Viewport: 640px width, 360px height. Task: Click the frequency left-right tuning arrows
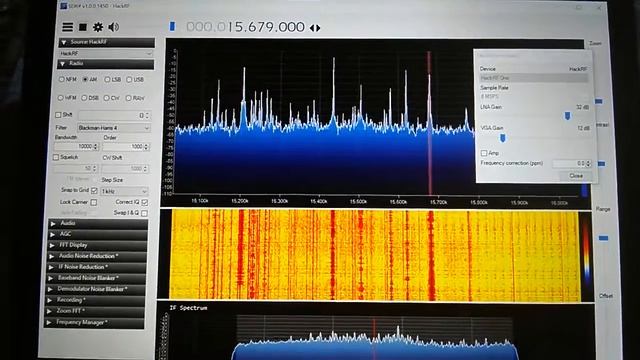point(315,28)
